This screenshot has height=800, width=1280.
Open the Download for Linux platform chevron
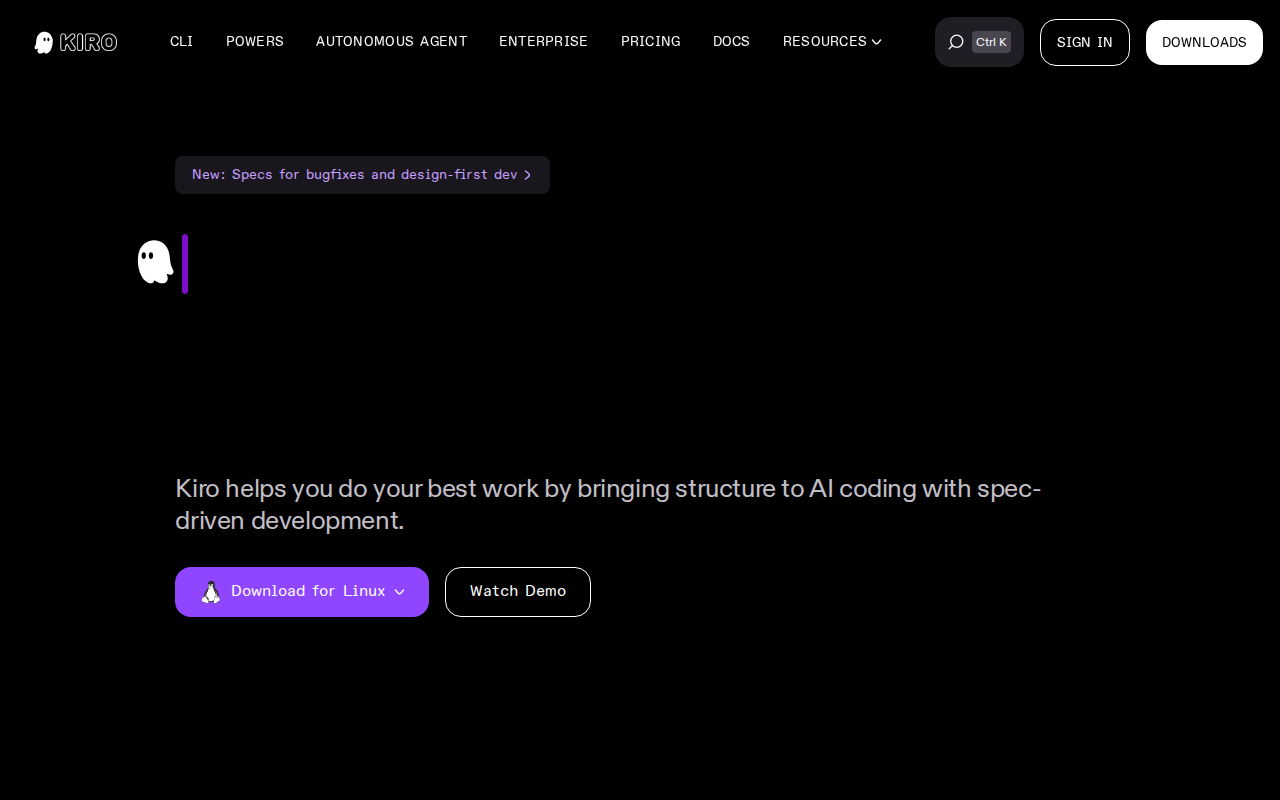[x=400, y=592]
